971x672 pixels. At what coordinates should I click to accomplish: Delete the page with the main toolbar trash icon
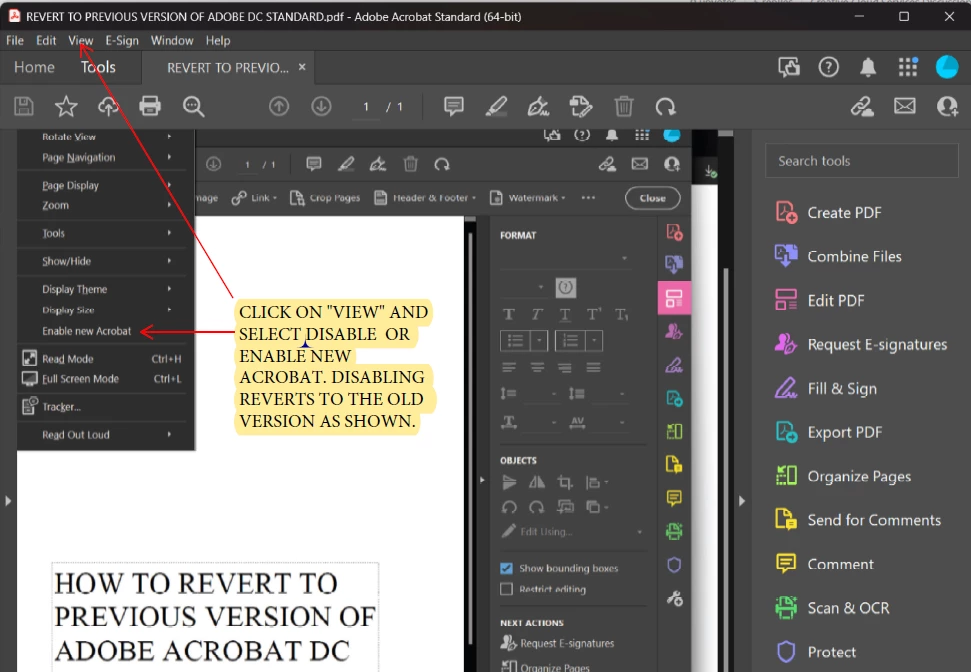pos(624,107)
